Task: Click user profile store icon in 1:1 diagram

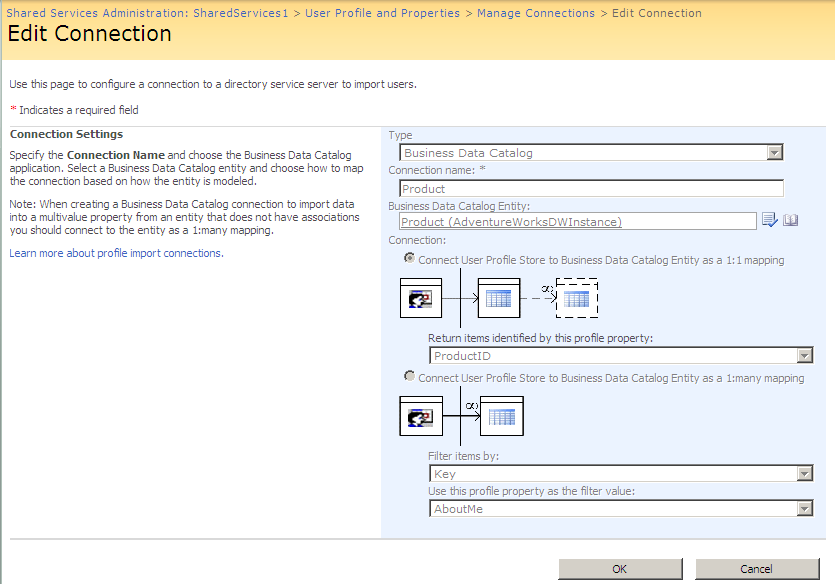Action: [421, 298]
